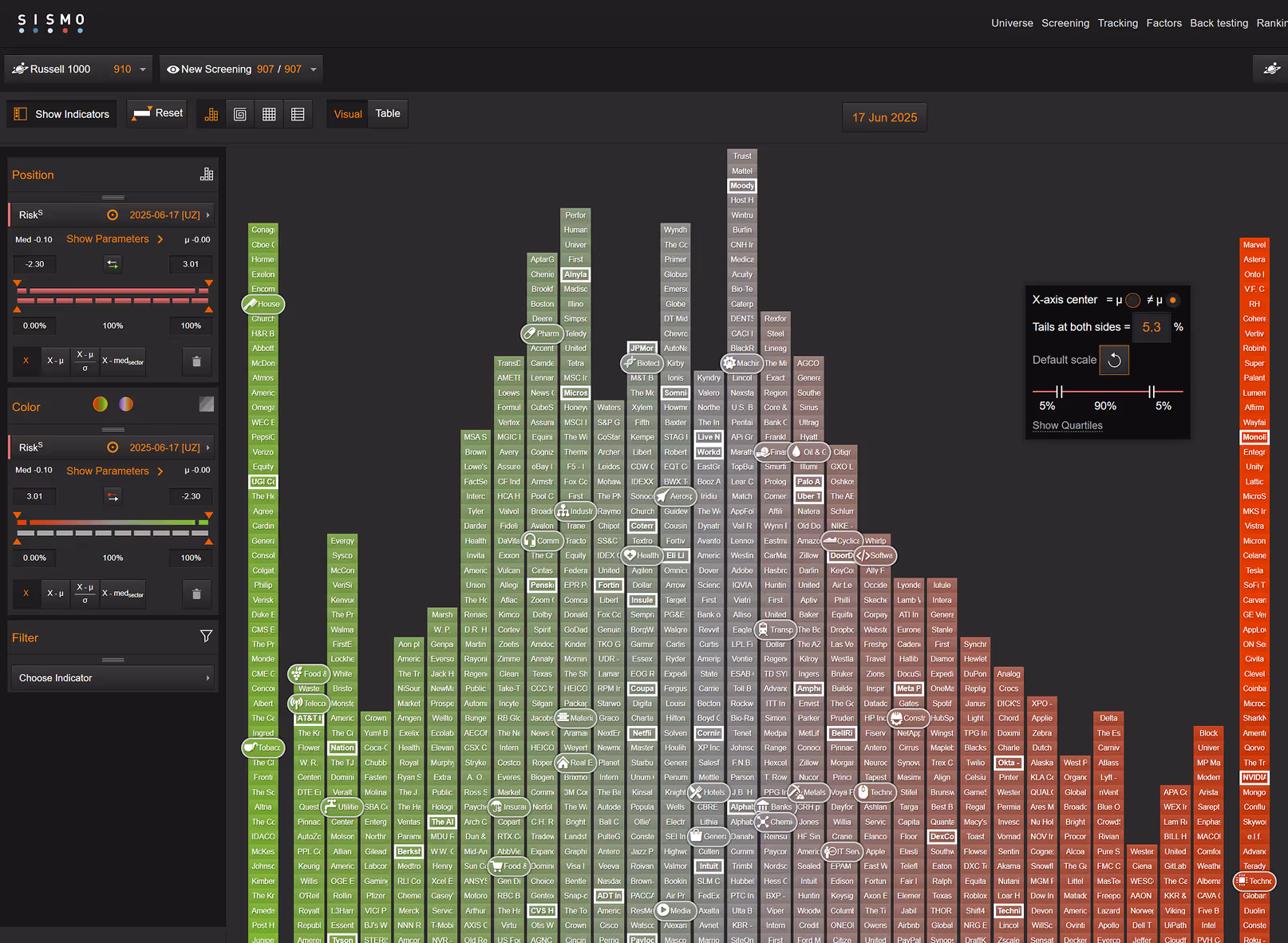Delete the Color indicator with trash icon
This screenshot has width=1288, height=943.
click(196, 594)
